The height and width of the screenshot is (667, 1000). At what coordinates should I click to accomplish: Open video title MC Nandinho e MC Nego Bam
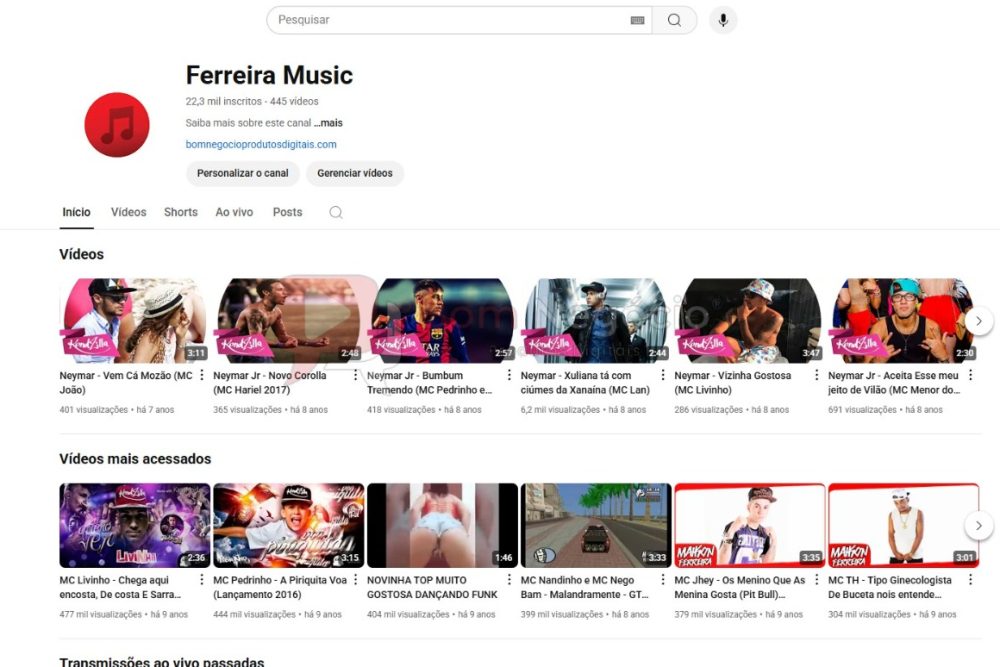pos(584,587)
